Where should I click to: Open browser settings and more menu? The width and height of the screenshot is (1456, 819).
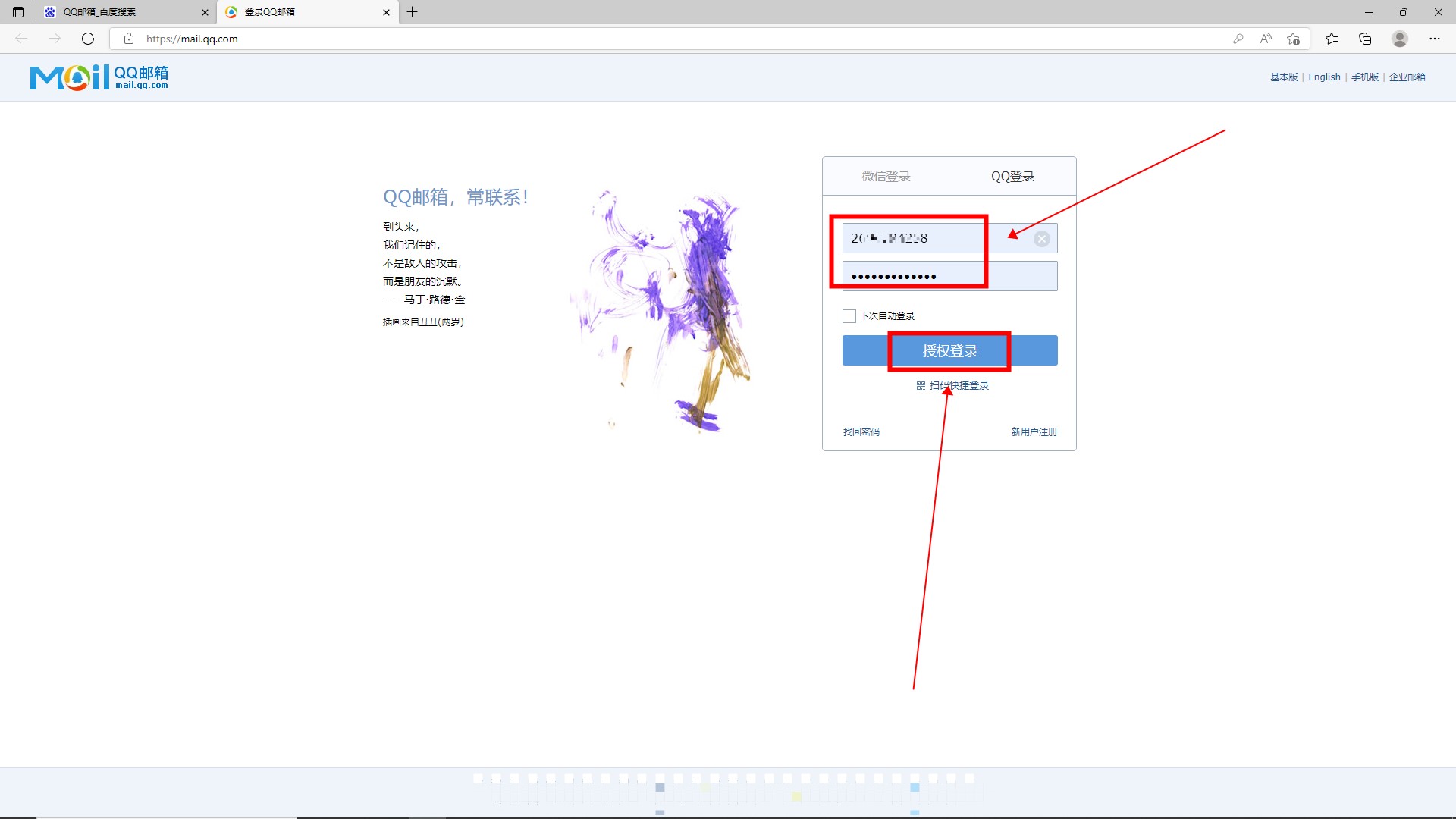click(x=1435, y=39)
